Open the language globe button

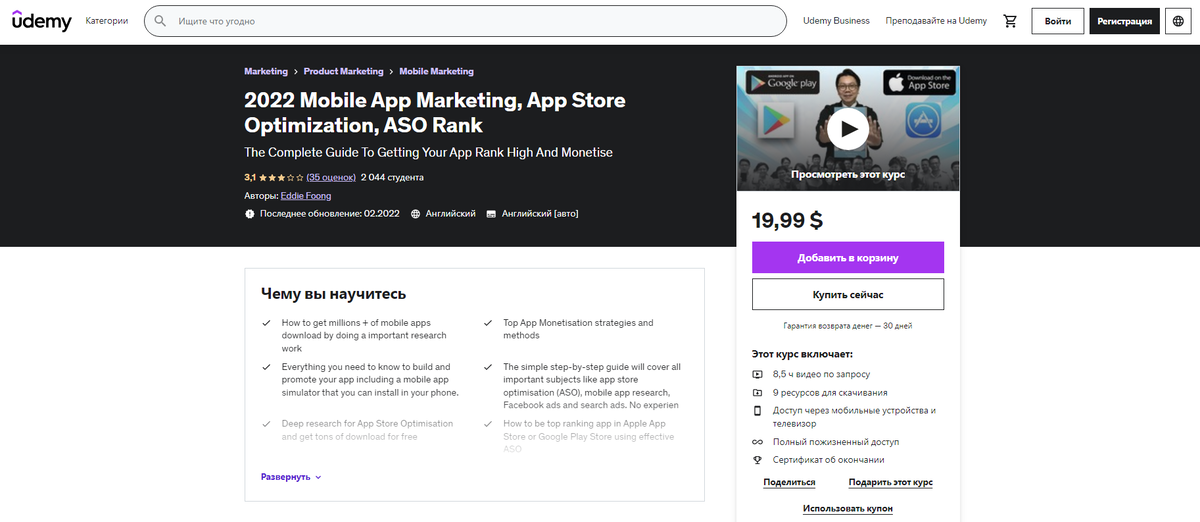(x=1178, y=21)
